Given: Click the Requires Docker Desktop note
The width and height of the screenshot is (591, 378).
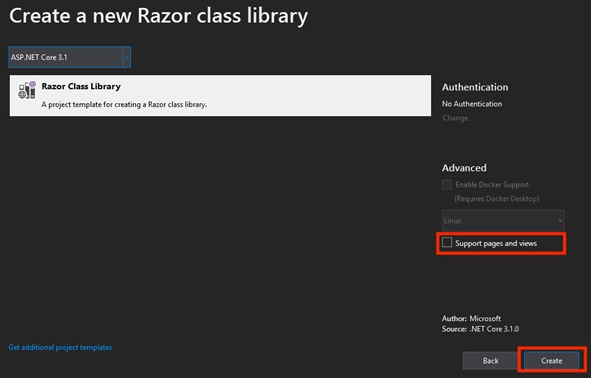Looking at the screenshot, I should click(x=497, y=199).
